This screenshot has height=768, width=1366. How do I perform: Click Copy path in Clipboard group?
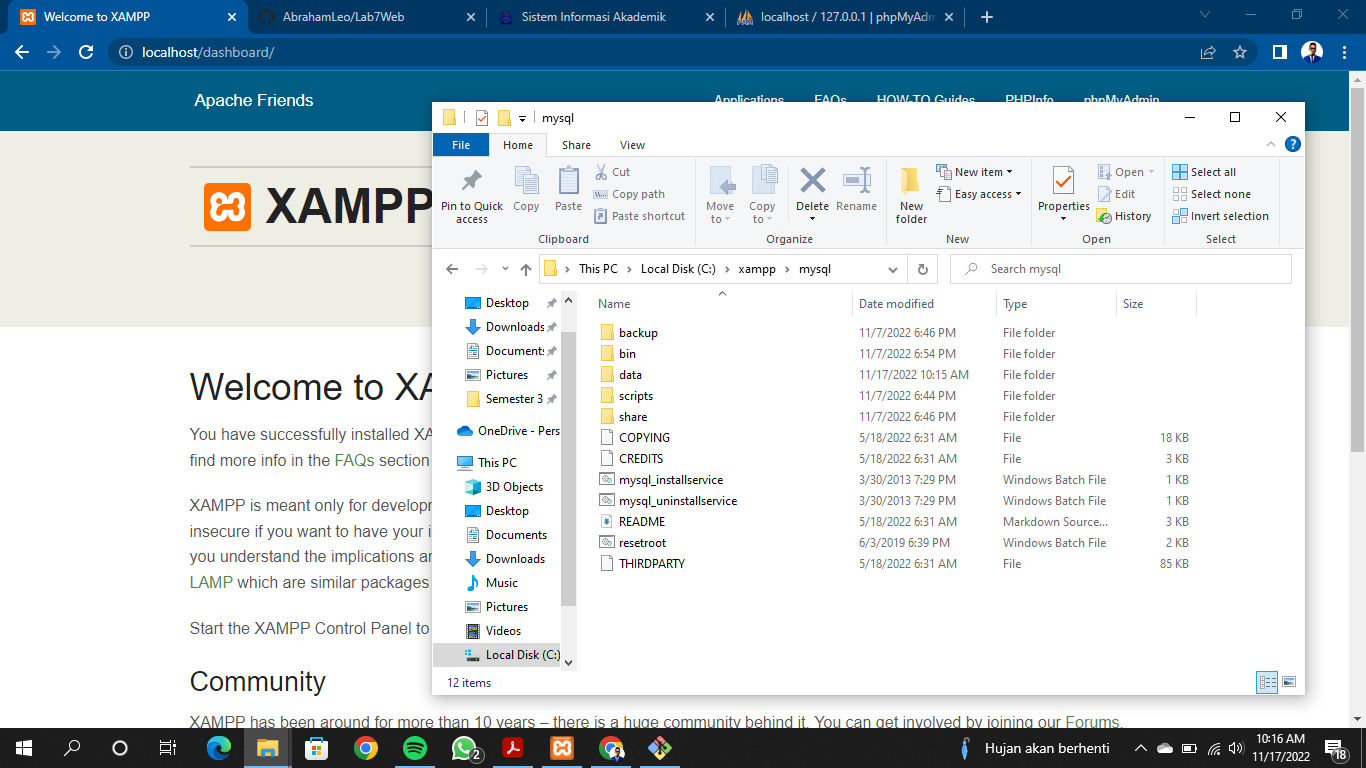[629, 194]
